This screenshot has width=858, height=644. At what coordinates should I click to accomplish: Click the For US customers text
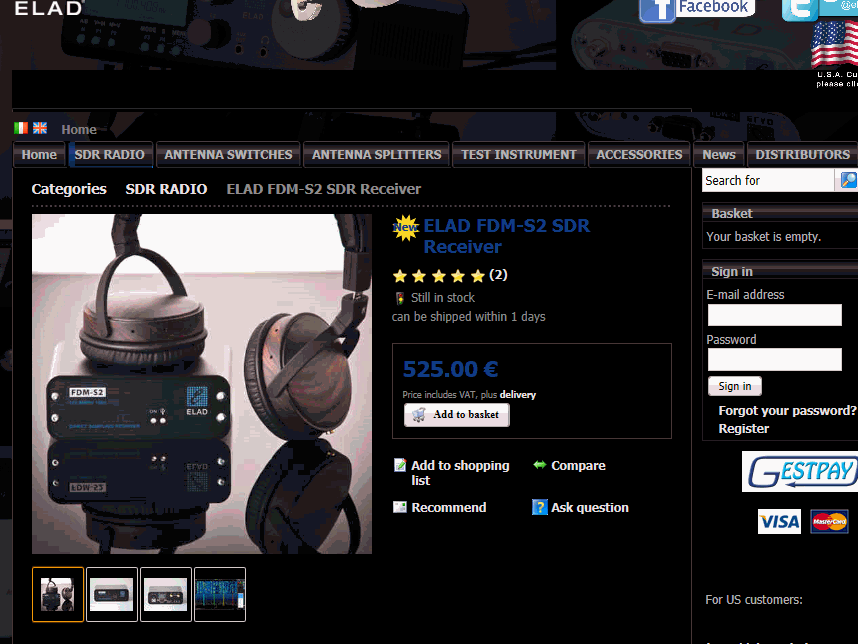tap(753, 600)
